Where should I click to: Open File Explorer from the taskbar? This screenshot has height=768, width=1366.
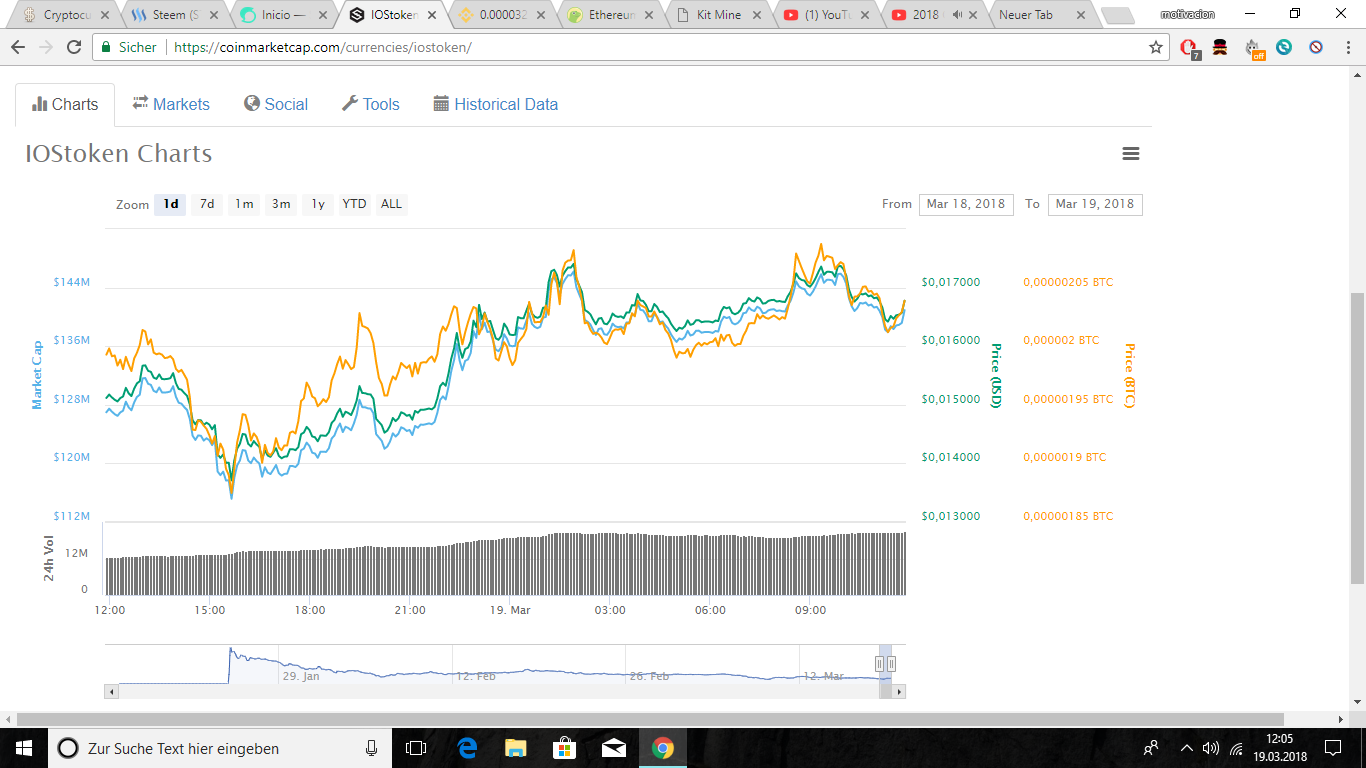pyautogui.click(x=515, y=748)
